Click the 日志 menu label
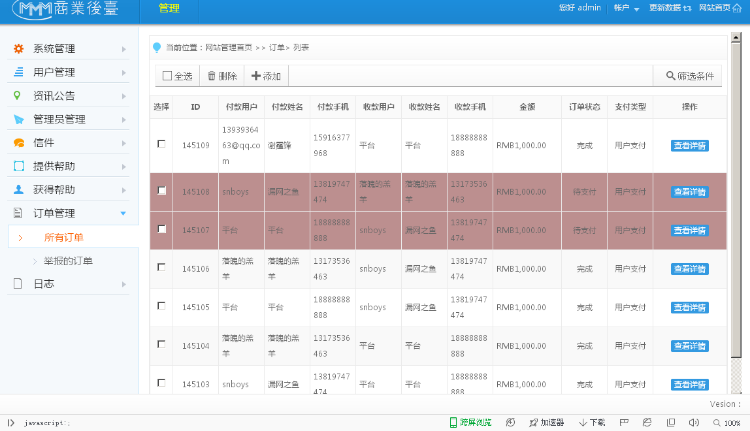 [x=44, y=284]
